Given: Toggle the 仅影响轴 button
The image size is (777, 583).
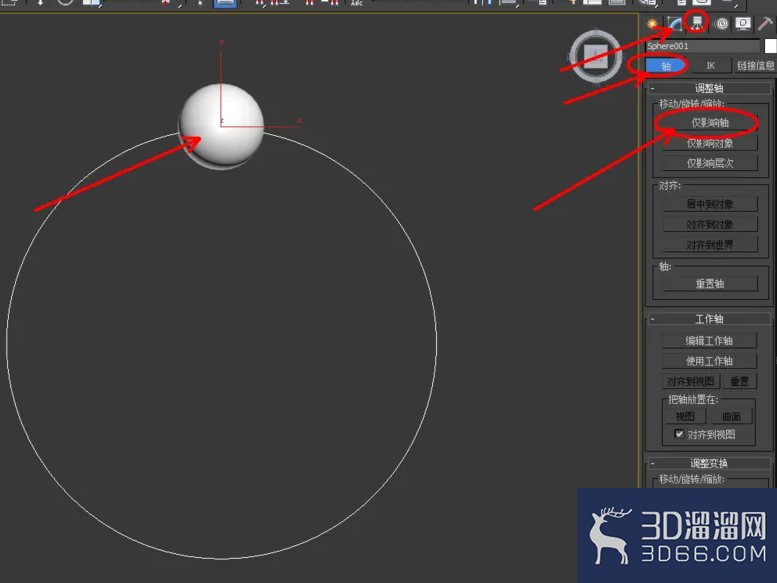Looking at the screenshot, I should coord(710,122).
